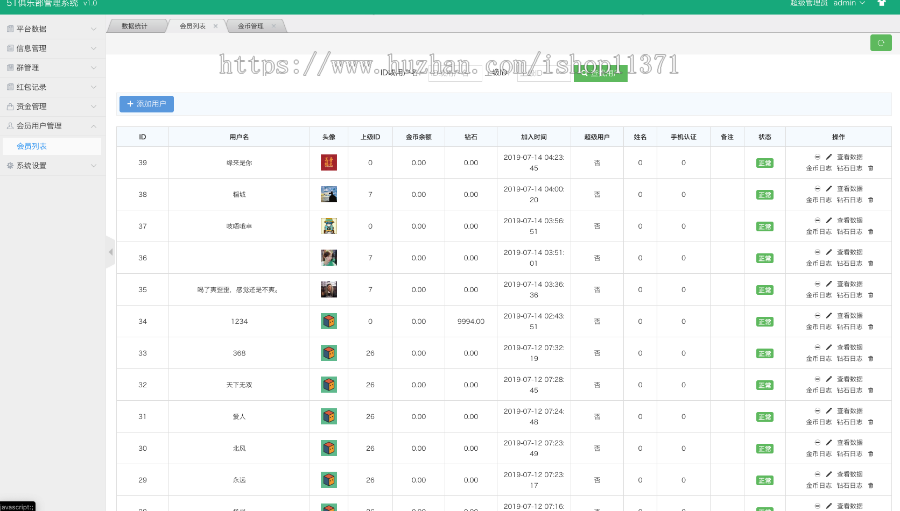The height and width of the screenshot is (511, 900).
Task: Open 查看数据 for user 1234
Action: click(x=849, y=315)
